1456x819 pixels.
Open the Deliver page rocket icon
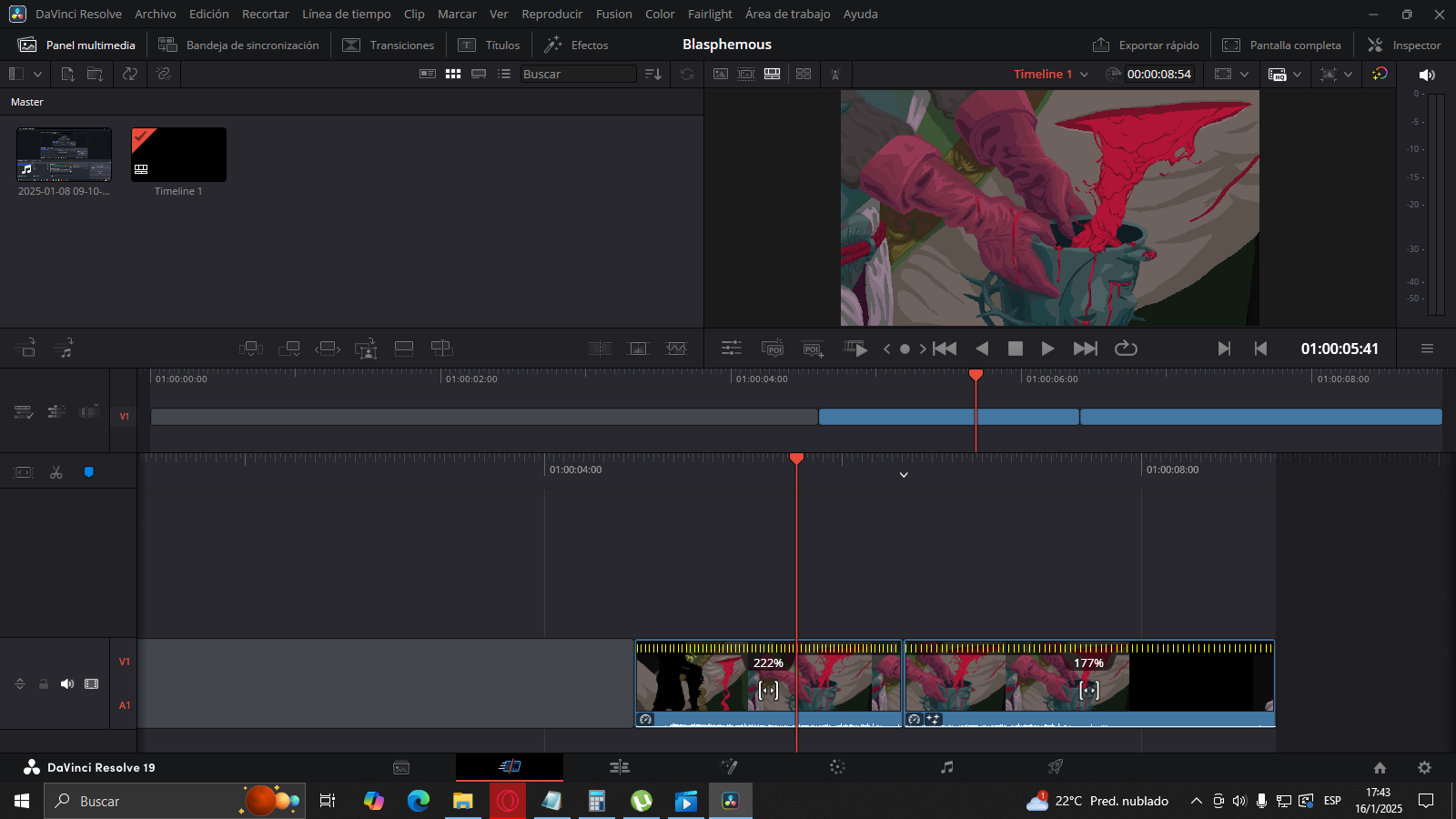pyautogui.click(x=1055, y=767)
